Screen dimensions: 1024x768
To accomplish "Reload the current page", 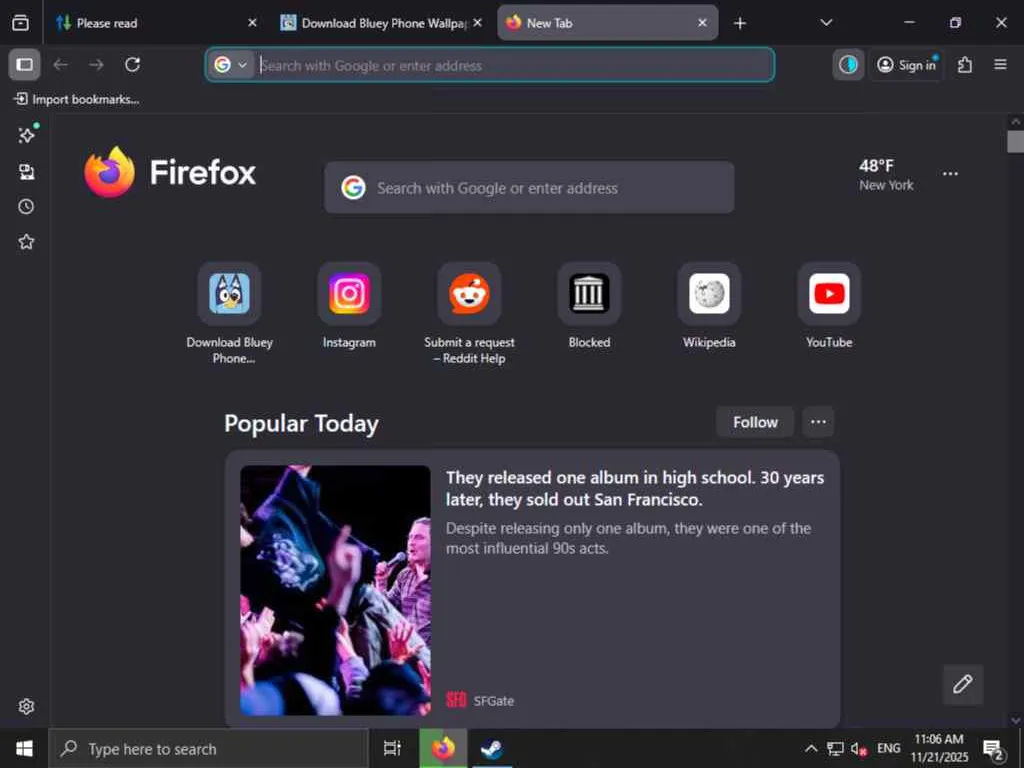I will (x=133, y=65).
